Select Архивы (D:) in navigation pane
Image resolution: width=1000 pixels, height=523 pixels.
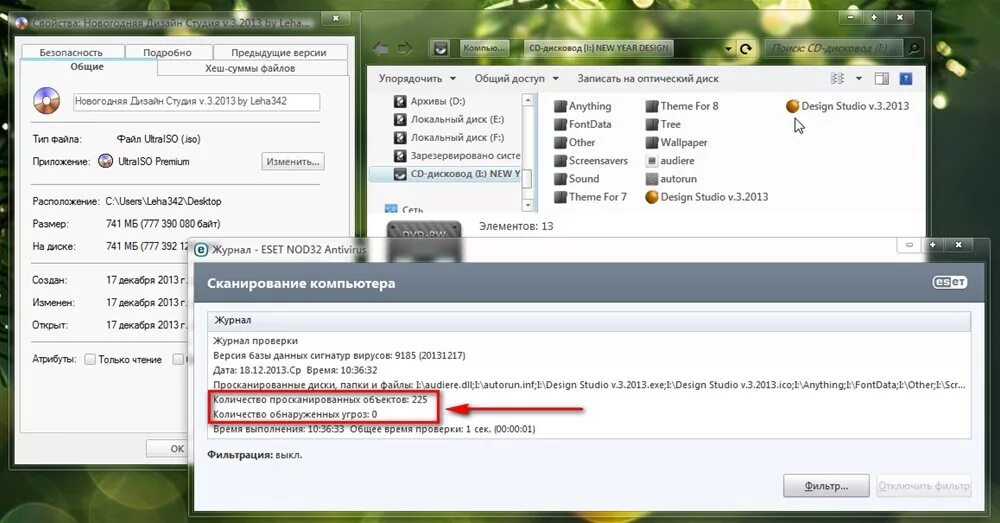(x=429, y=101)
